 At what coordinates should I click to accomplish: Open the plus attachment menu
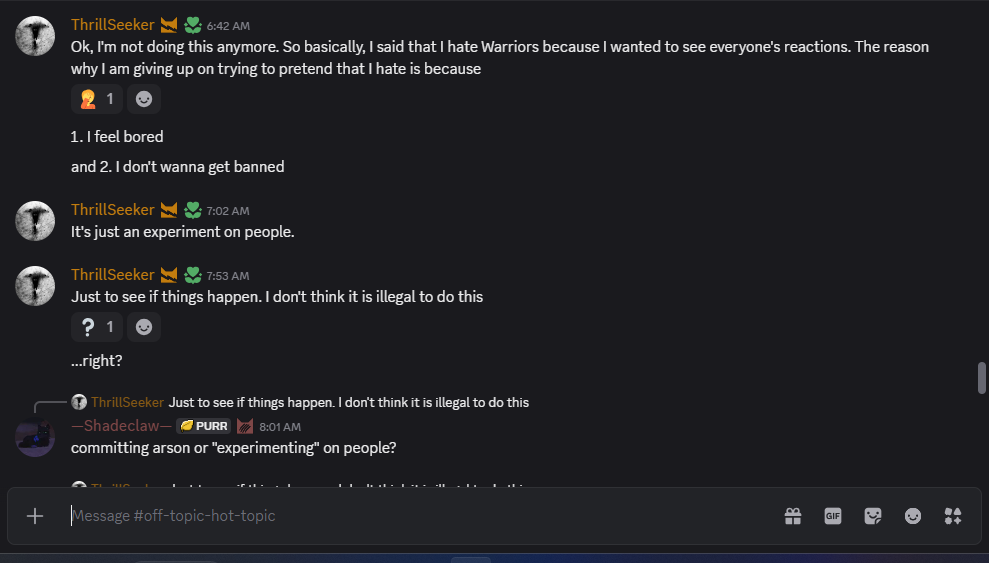pos(35,516)
